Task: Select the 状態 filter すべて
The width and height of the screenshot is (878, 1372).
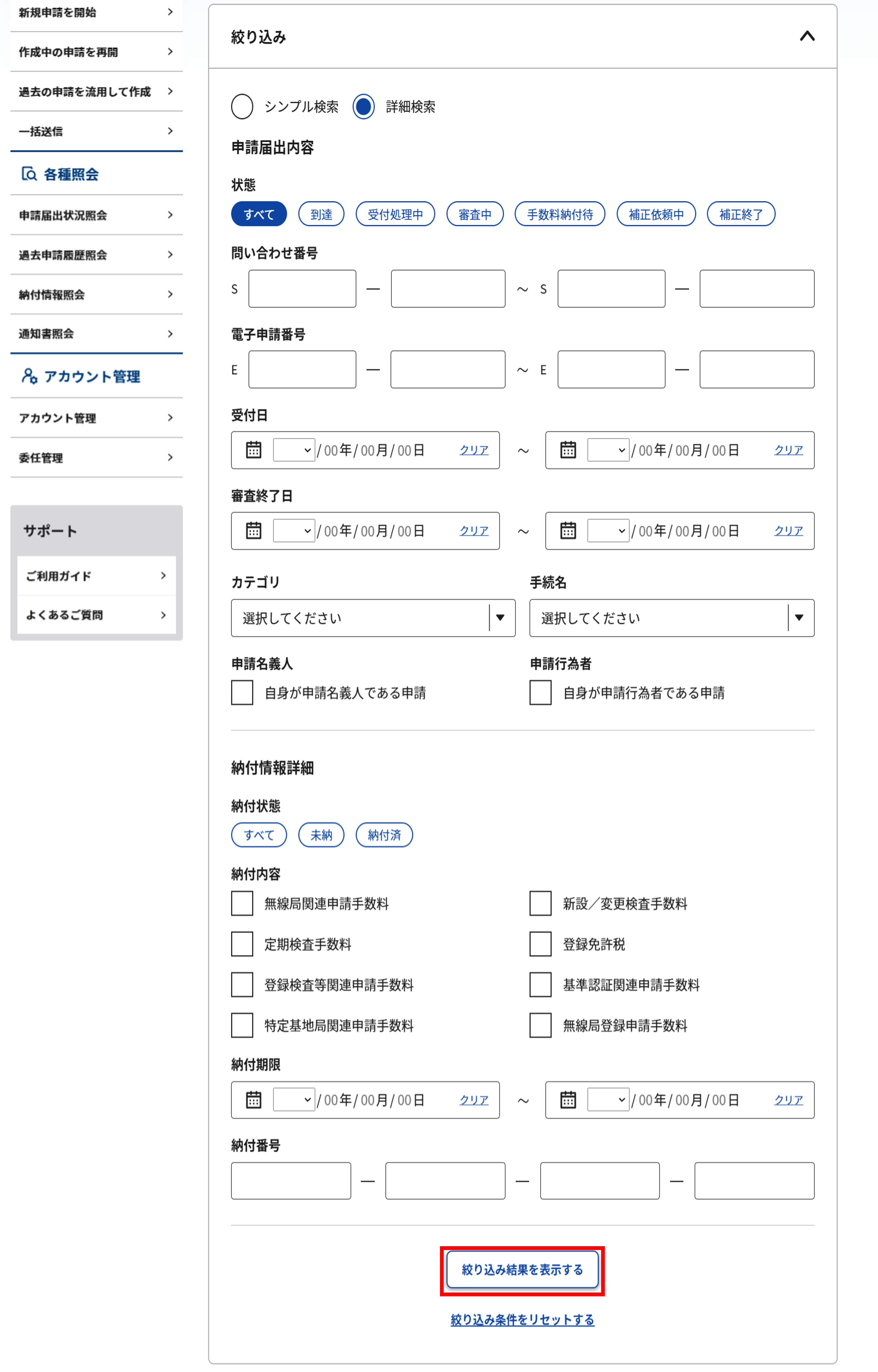Action: (x=259, y=214)
